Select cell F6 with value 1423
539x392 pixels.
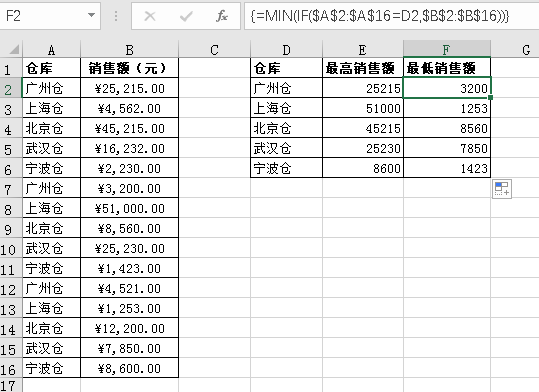pyautogui.click(x=447, y=168)
